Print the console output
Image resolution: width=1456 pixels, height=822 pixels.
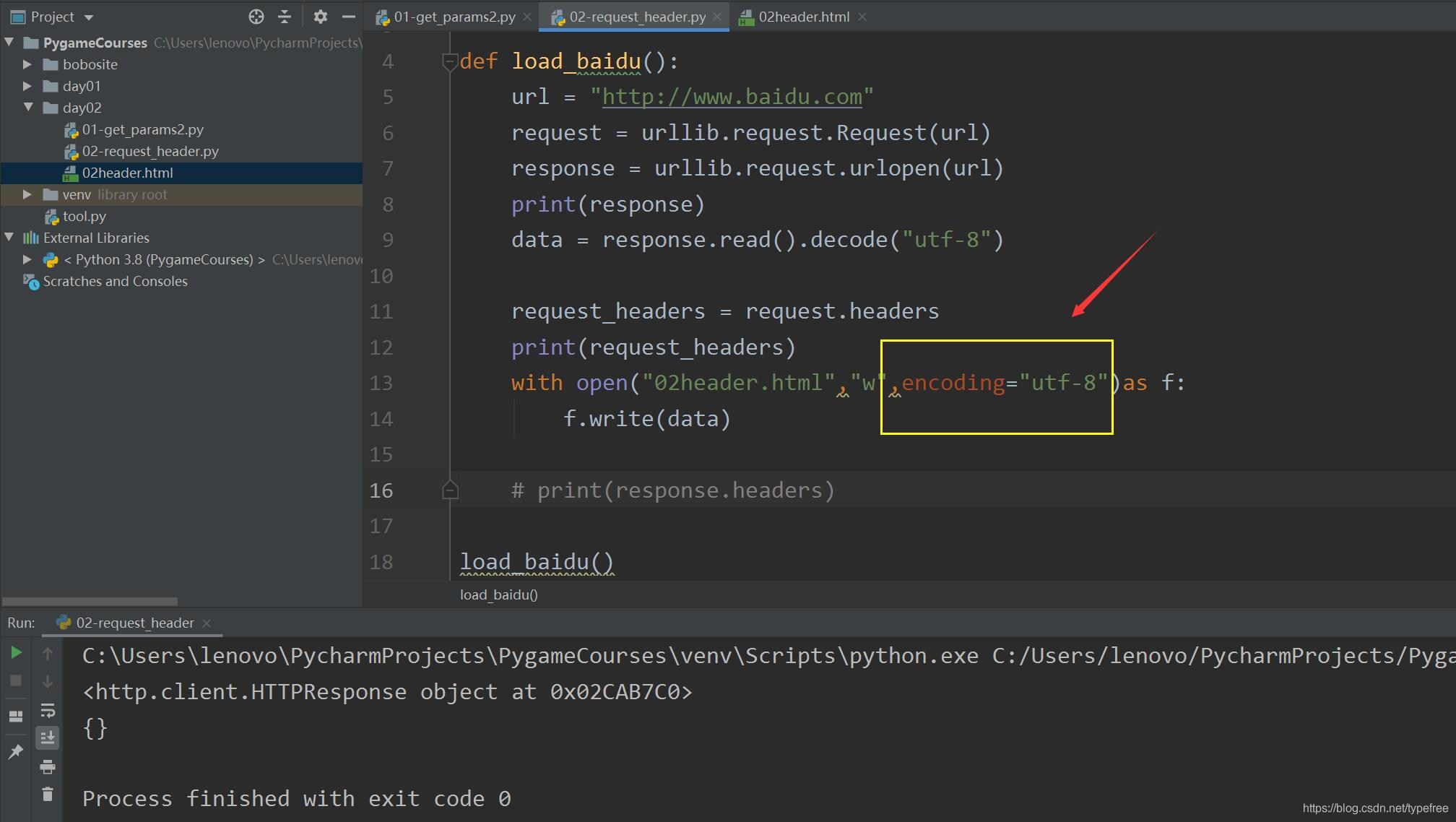[48, 766]
